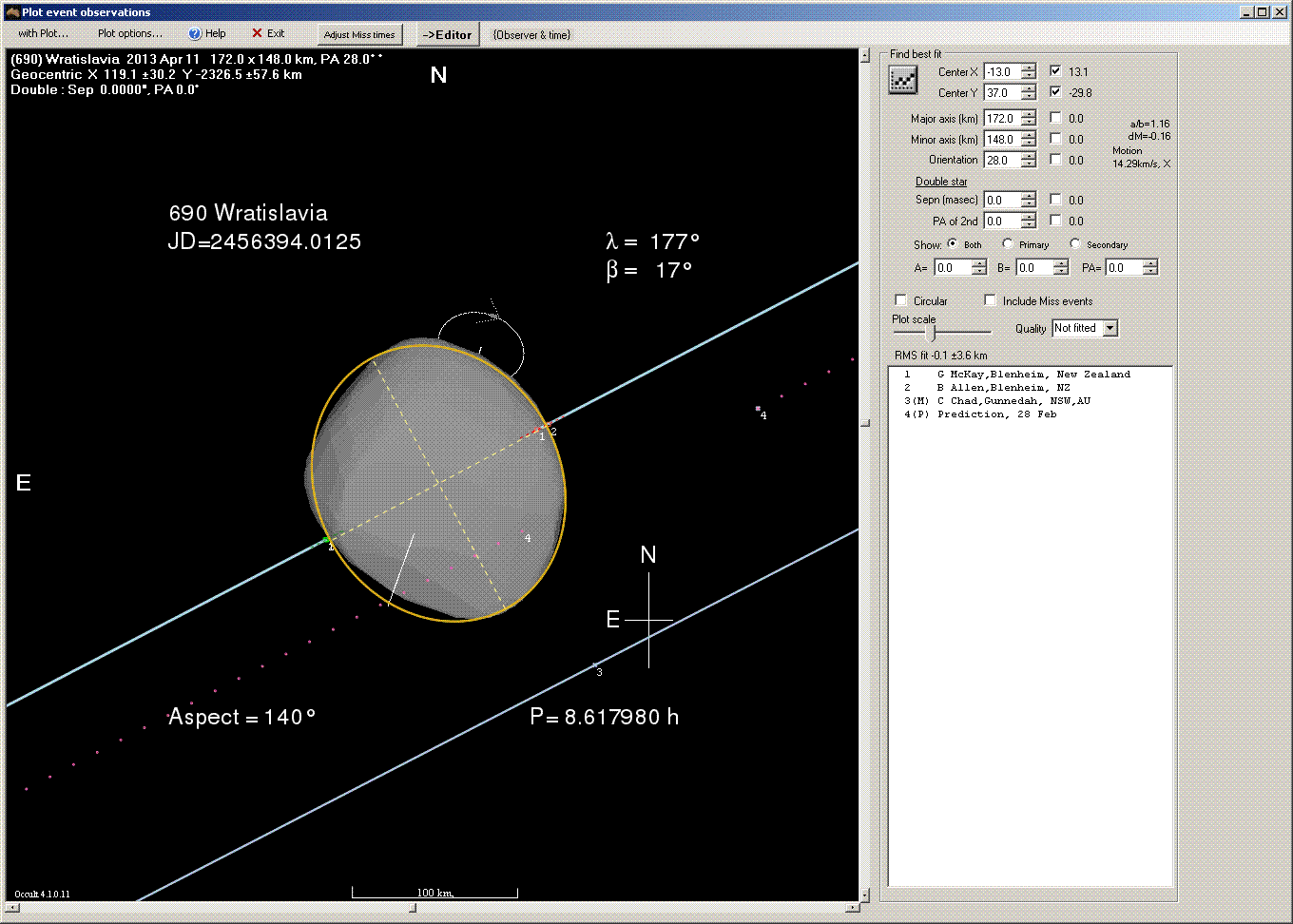Select row 'C Chad, Gunnedah, NSW, AU'
The image size is (1293, 924).
(x=1031, y=401)
